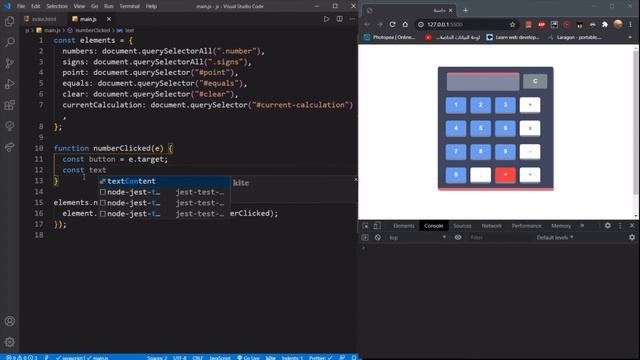The height and width of the screenshot is (360, 640).
Task: Focus the console Filter field
Action: tap(500, 238)
